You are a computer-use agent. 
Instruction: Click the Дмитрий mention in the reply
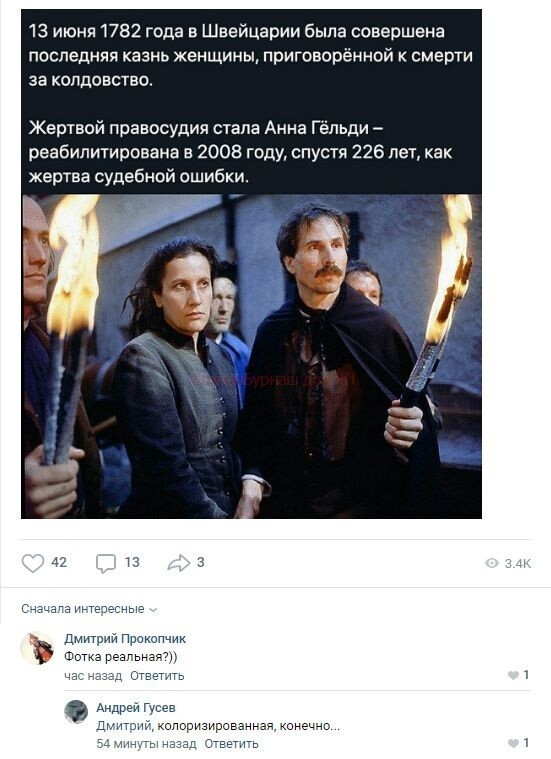125,726
